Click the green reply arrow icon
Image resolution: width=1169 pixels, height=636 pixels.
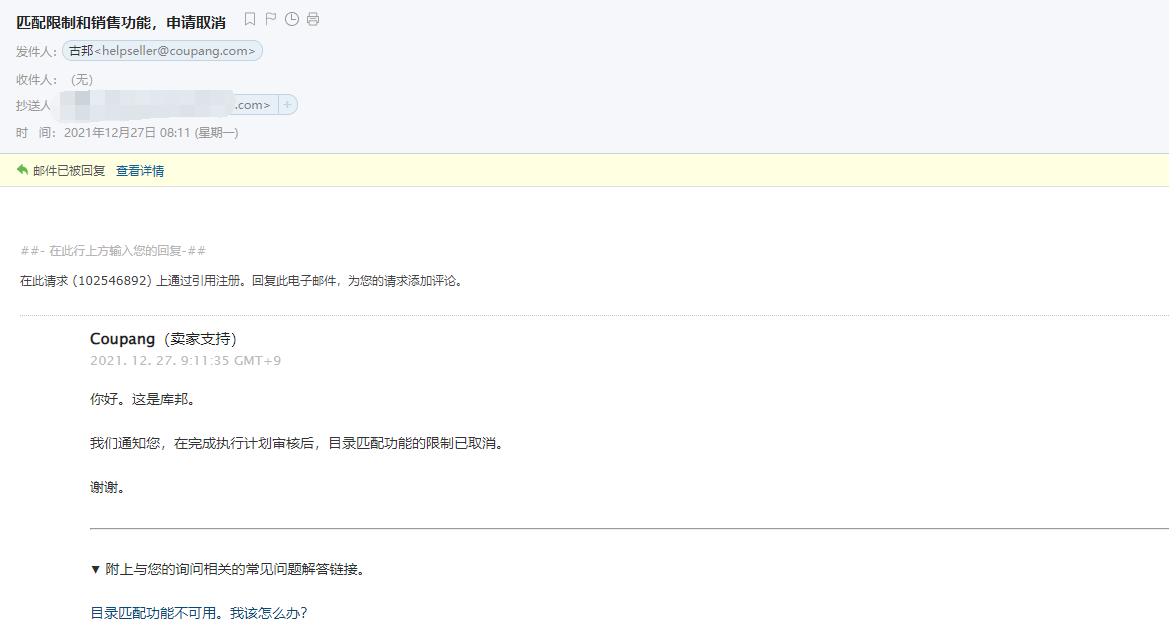point(22,170)
